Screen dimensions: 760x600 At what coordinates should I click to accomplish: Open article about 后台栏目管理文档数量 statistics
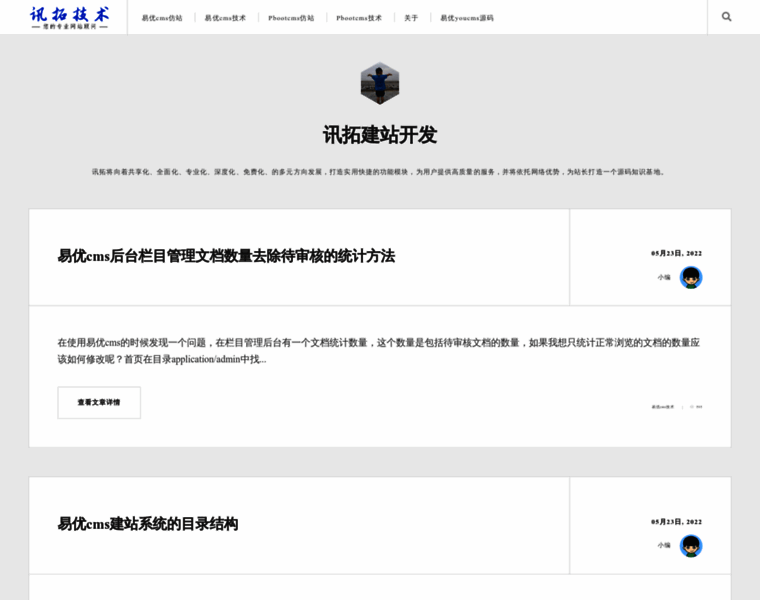(226, 256)
